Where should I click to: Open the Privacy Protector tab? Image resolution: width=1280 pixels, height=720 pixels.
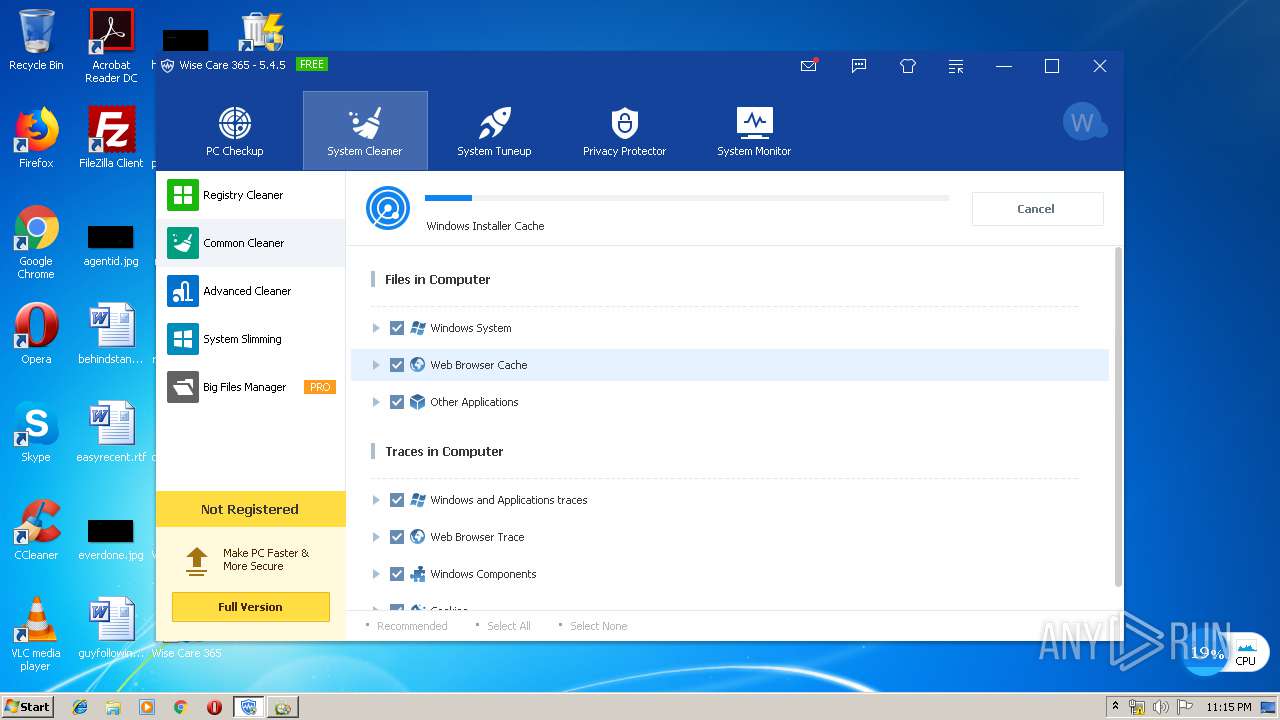[x=624, y=131]
